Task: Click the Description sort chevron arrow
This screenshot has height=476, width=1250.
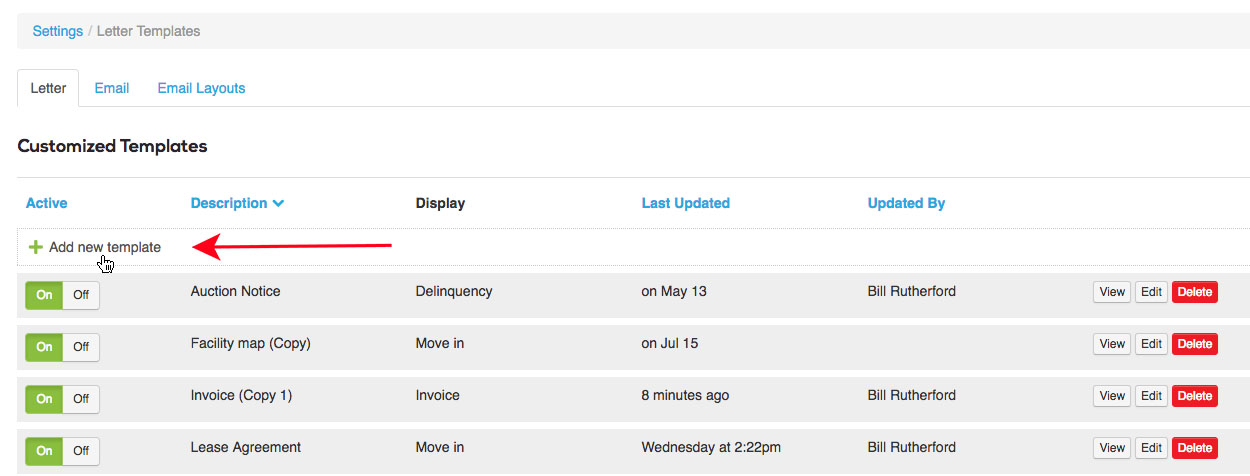Action: click(x=278, y=204)
